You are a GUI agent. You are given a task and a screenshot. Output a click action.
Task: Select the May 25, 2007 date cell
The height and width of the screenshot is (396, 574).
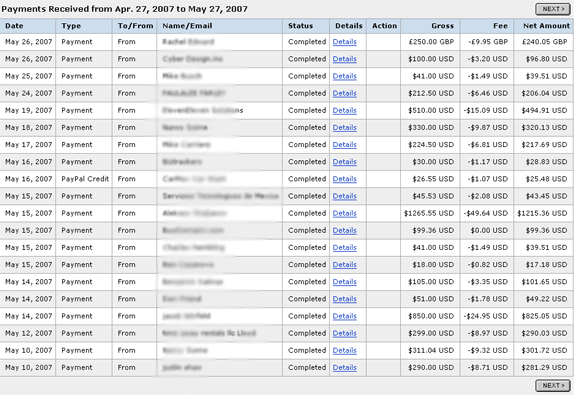tap(29, 76)
